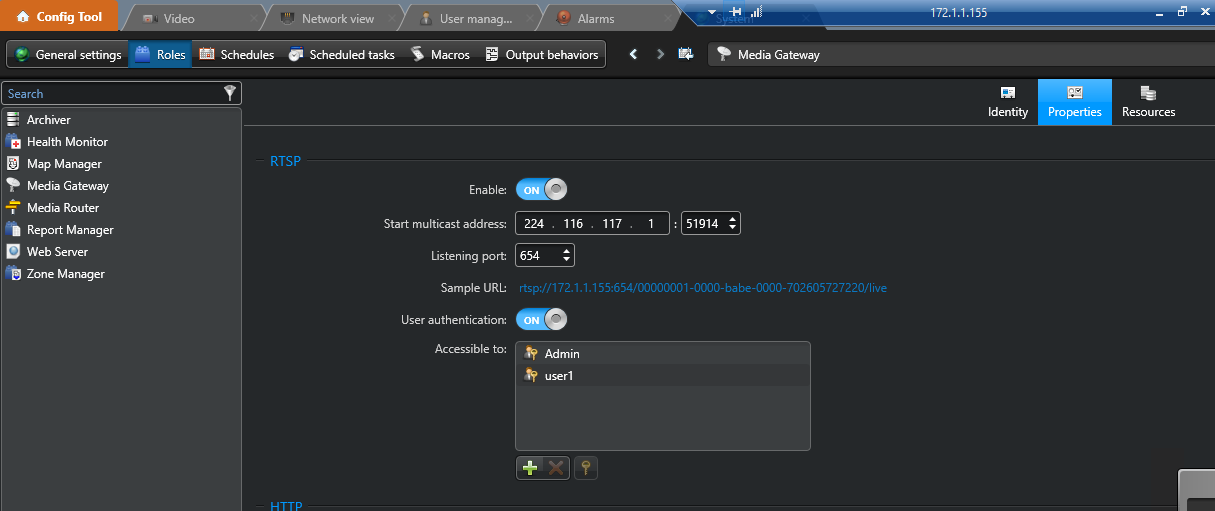The height and width of the screenshot is (511, 1215).
Task: Toggle the RTSP Enable switch
Action: pyautogui.click(x=542, y=190)
